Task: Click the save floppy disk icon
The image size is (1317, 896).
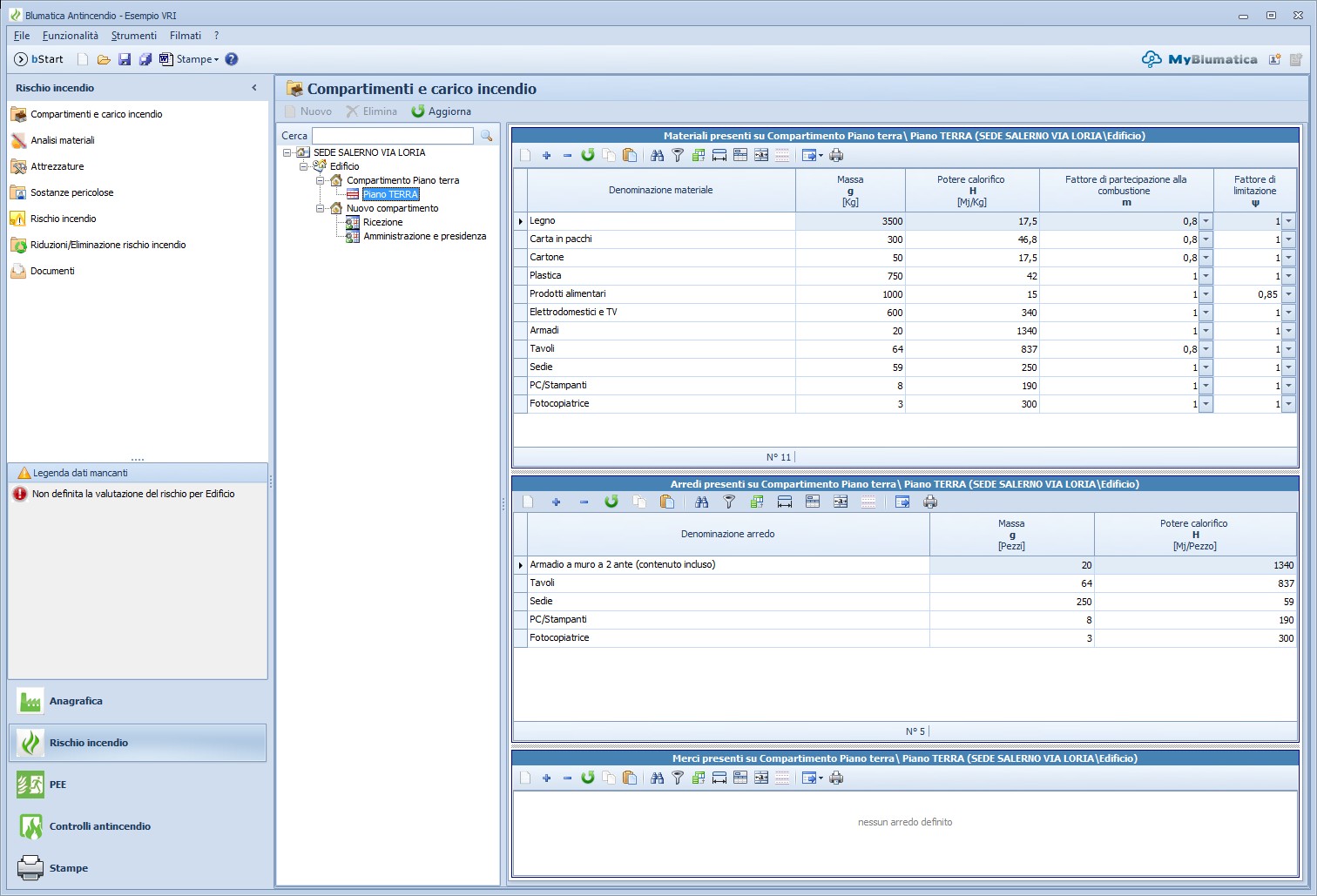Action: (x=125, y=59)
